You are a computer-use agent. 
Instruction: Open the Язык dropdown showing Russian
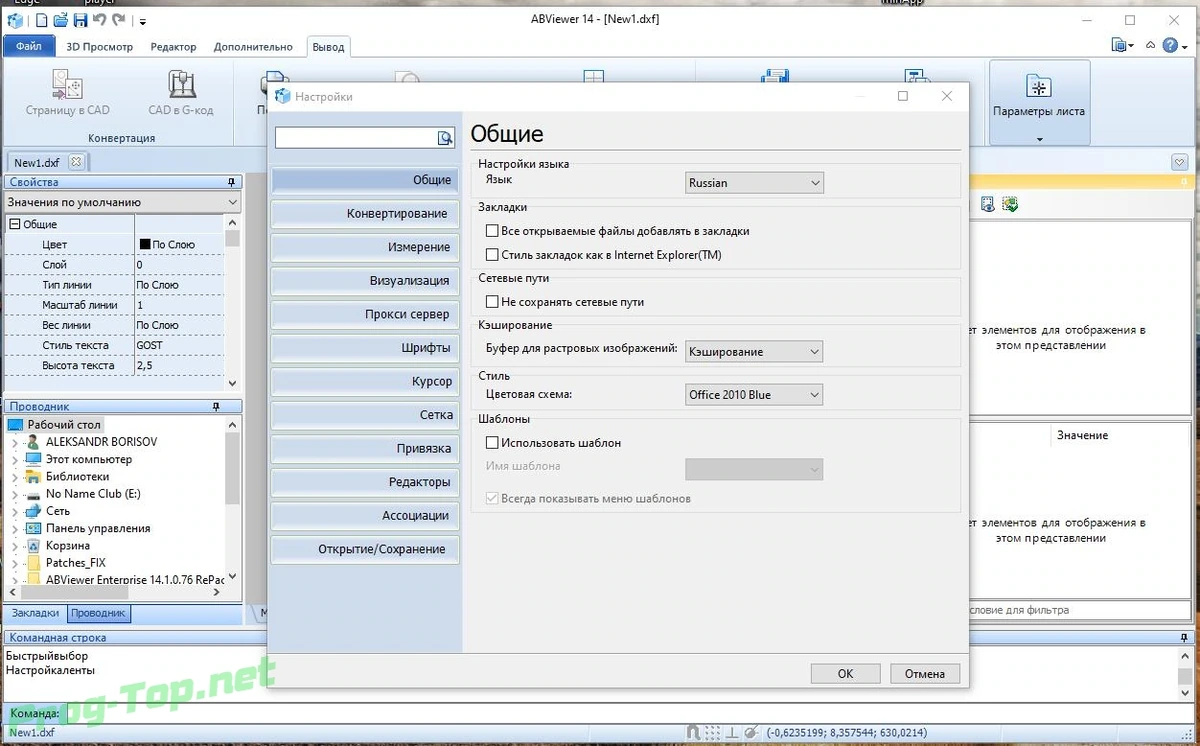[754, 183]
